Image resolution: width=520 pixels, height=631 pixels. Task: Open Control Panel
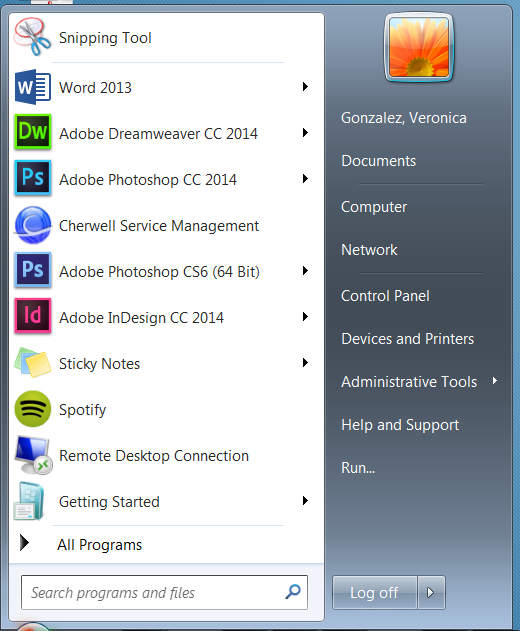[x=385, y=296]
